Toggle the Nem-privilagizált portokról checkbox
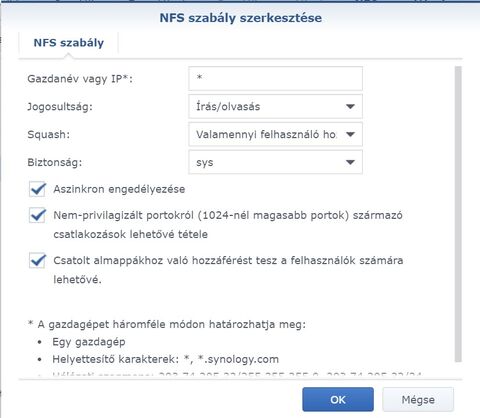The height and width of the screenshot is (418, 480). (x=37, y=215)
